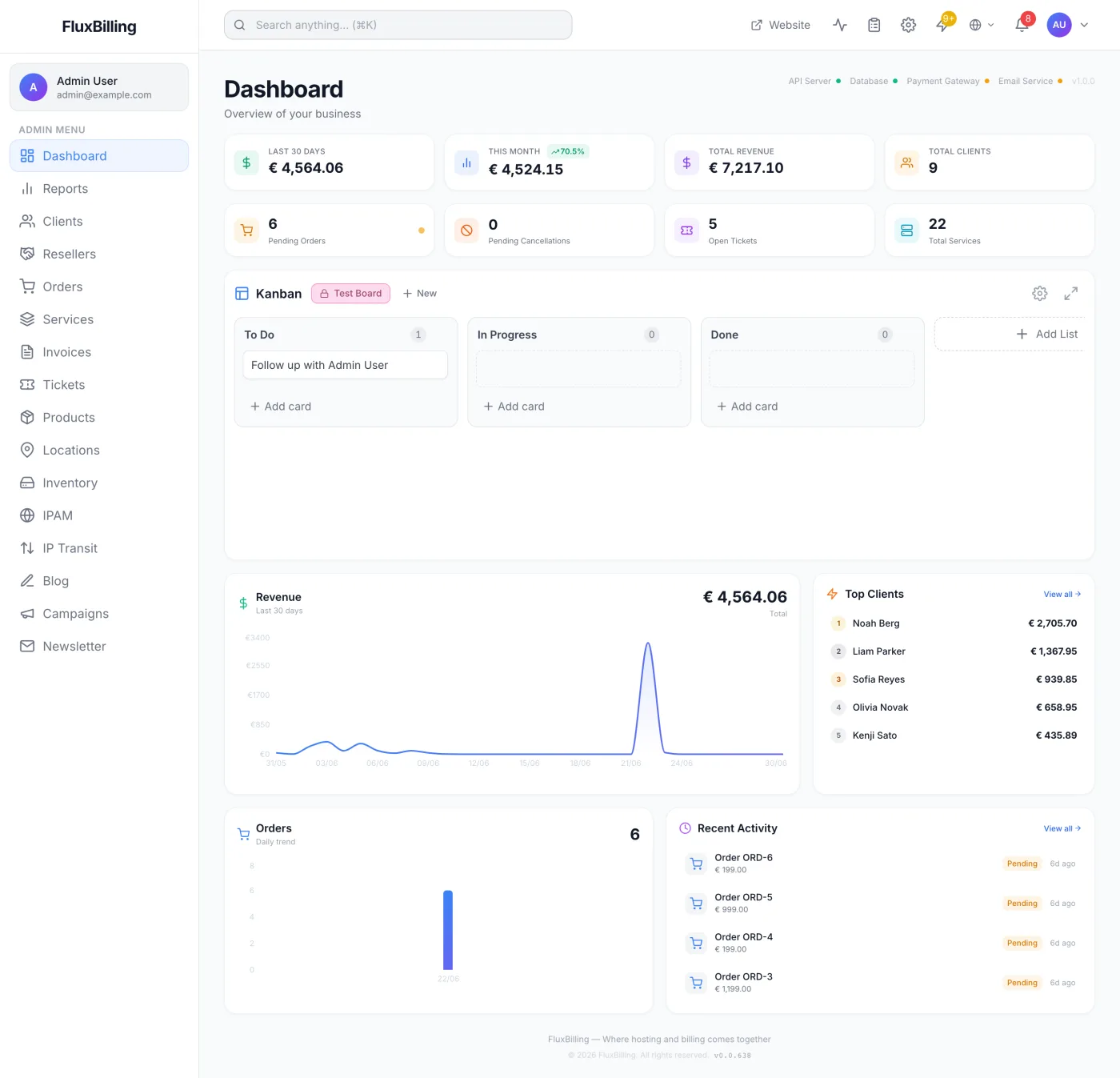Screen dimensions: 1120x1078
Task: Add card to the In Progress list
Action: 514,407
